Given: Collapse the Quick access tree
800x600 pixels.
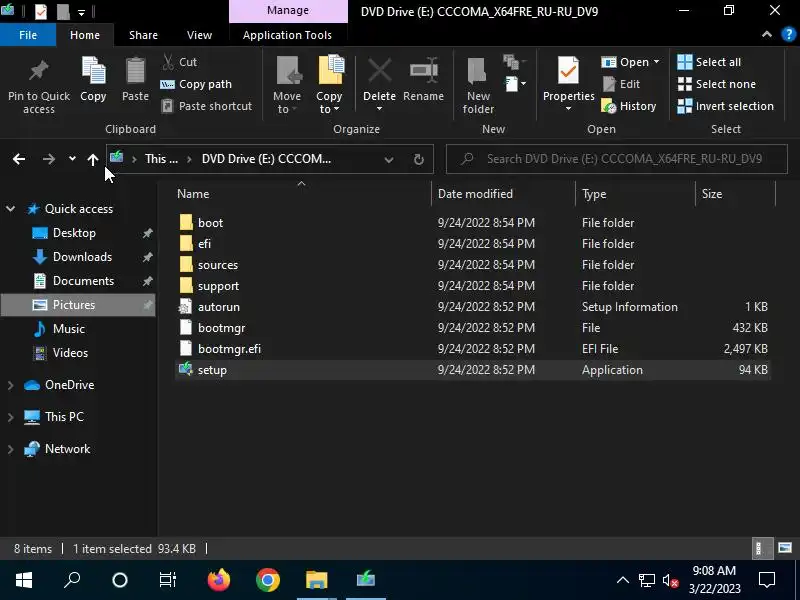Looking at the screenshot, I should (x=10, y=209).
